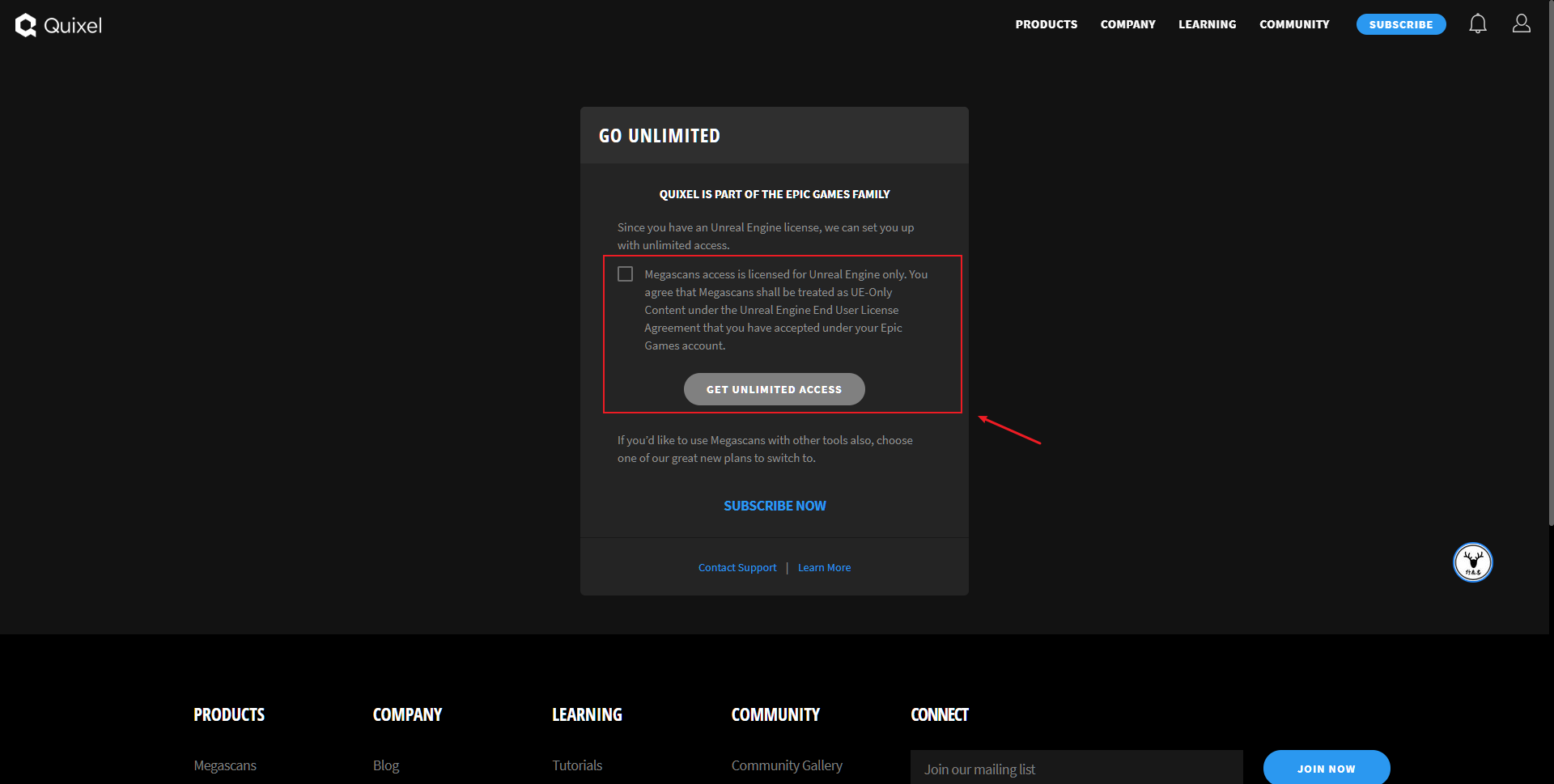
Task: Click the footer heading Learning
Action: (587, 715)
